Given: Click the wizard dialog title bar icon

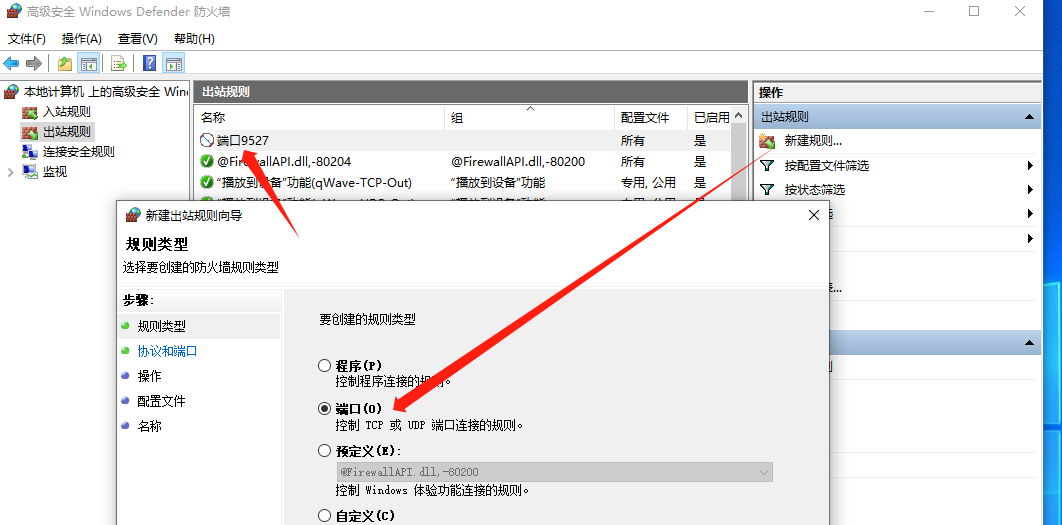Looking at the screenshot, I should point(133,215).
